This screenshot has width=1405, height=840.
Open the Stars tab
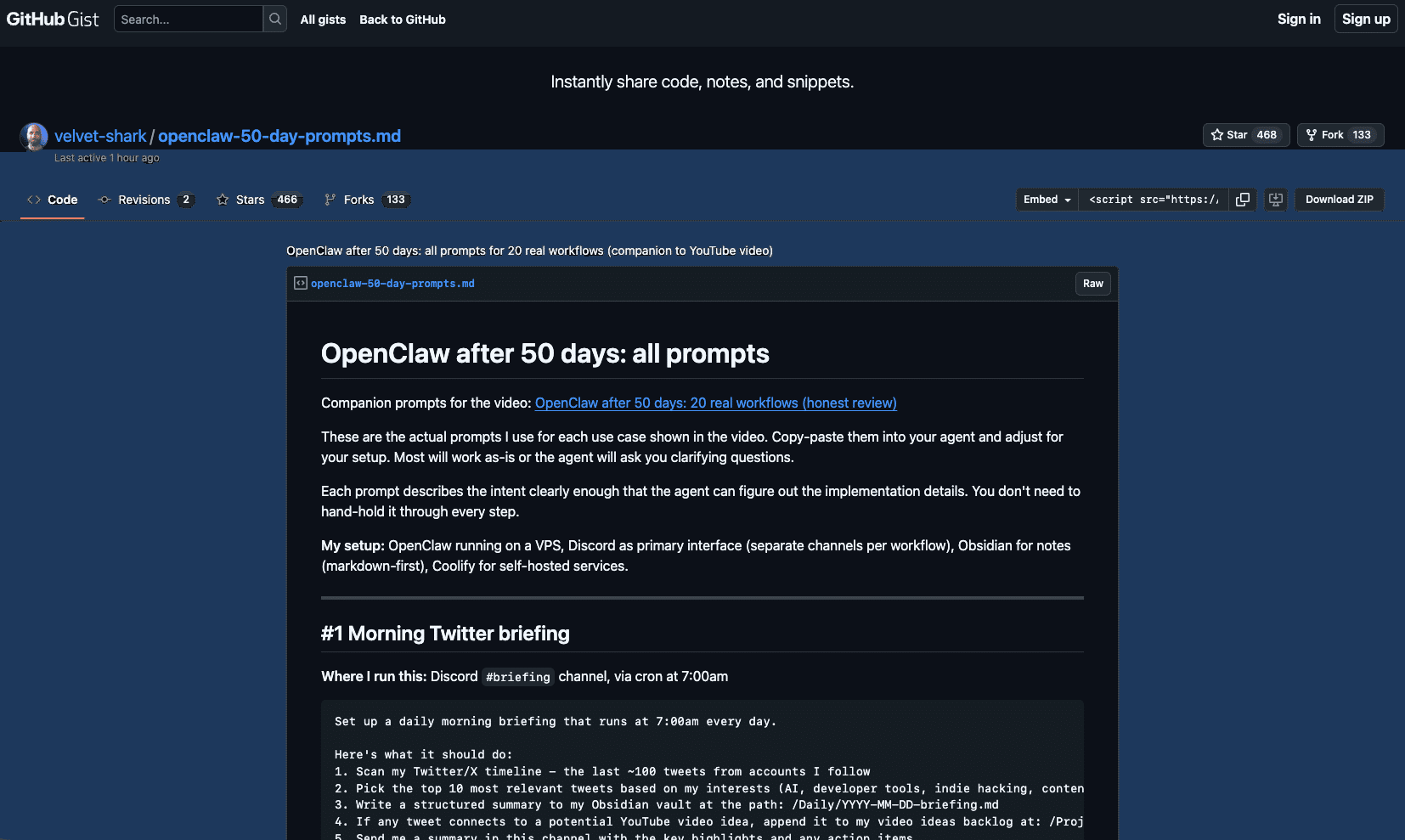coord(257,200)
